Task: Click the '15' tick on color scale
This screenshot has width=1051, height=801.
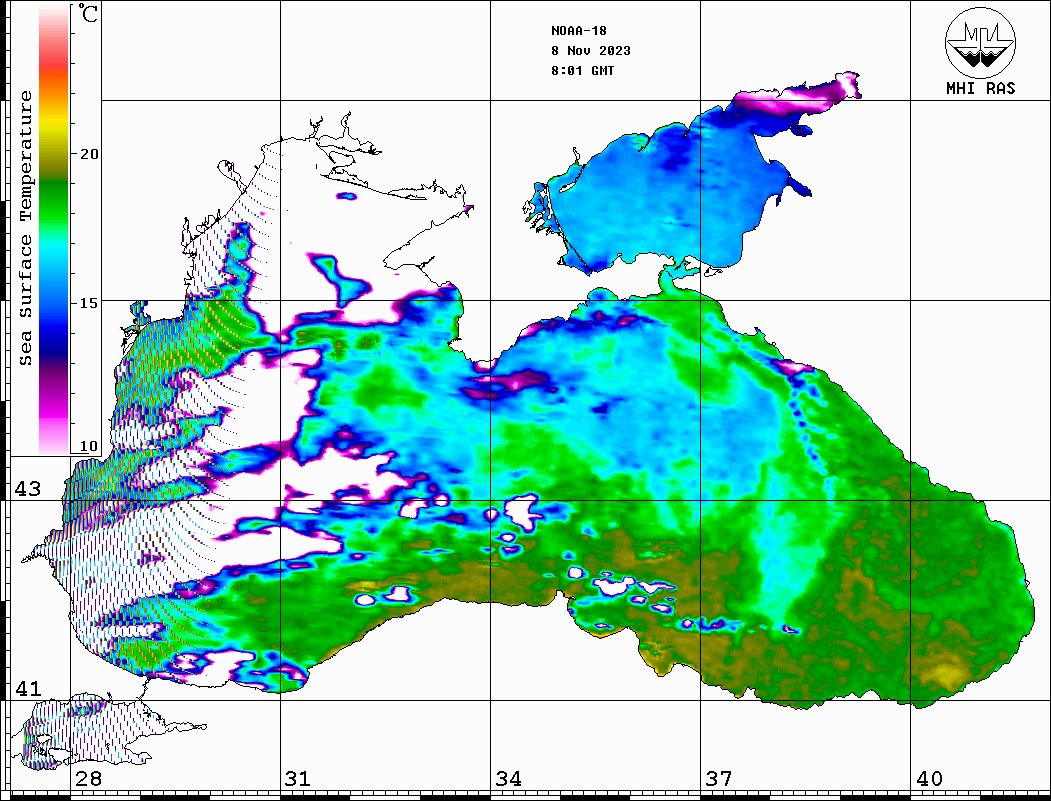Action: pos(89,303)
